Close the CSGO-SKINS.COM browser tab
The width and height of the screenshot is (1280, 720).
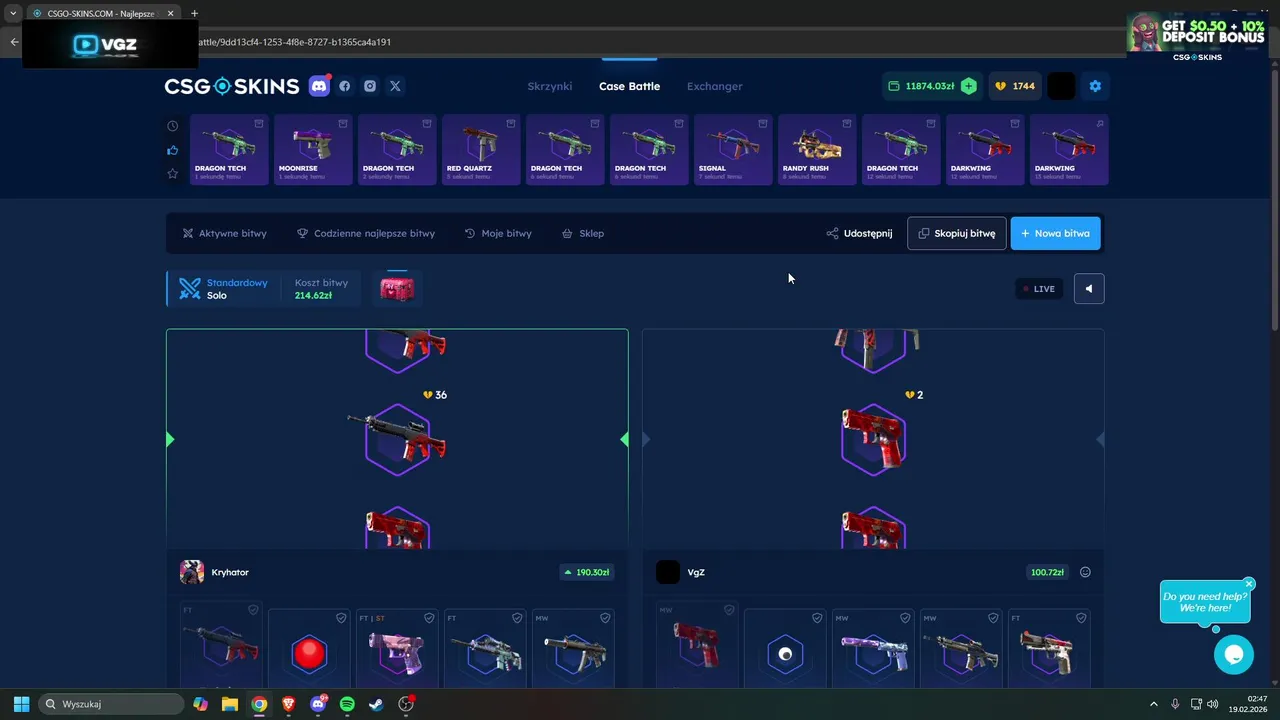pos(171,13)
